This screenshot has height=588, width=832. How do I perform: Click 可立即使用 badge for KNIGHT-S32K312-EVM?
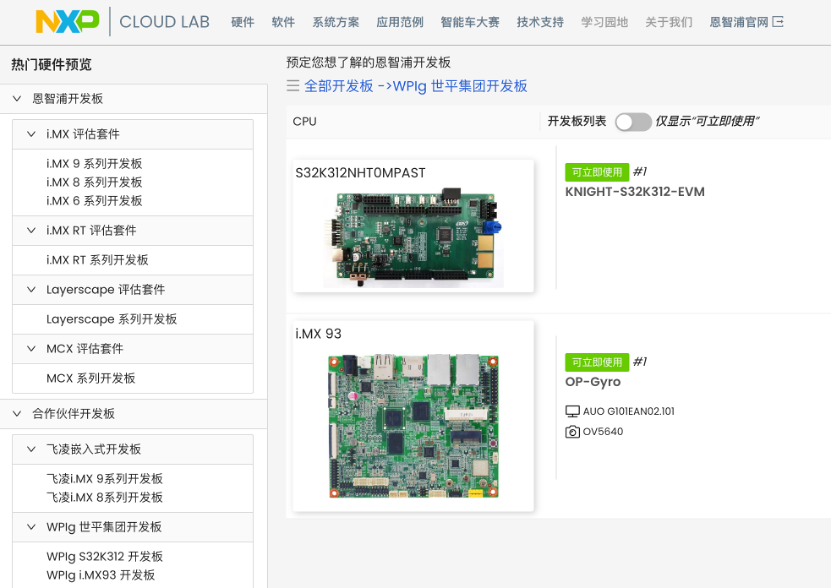(597, 172)
